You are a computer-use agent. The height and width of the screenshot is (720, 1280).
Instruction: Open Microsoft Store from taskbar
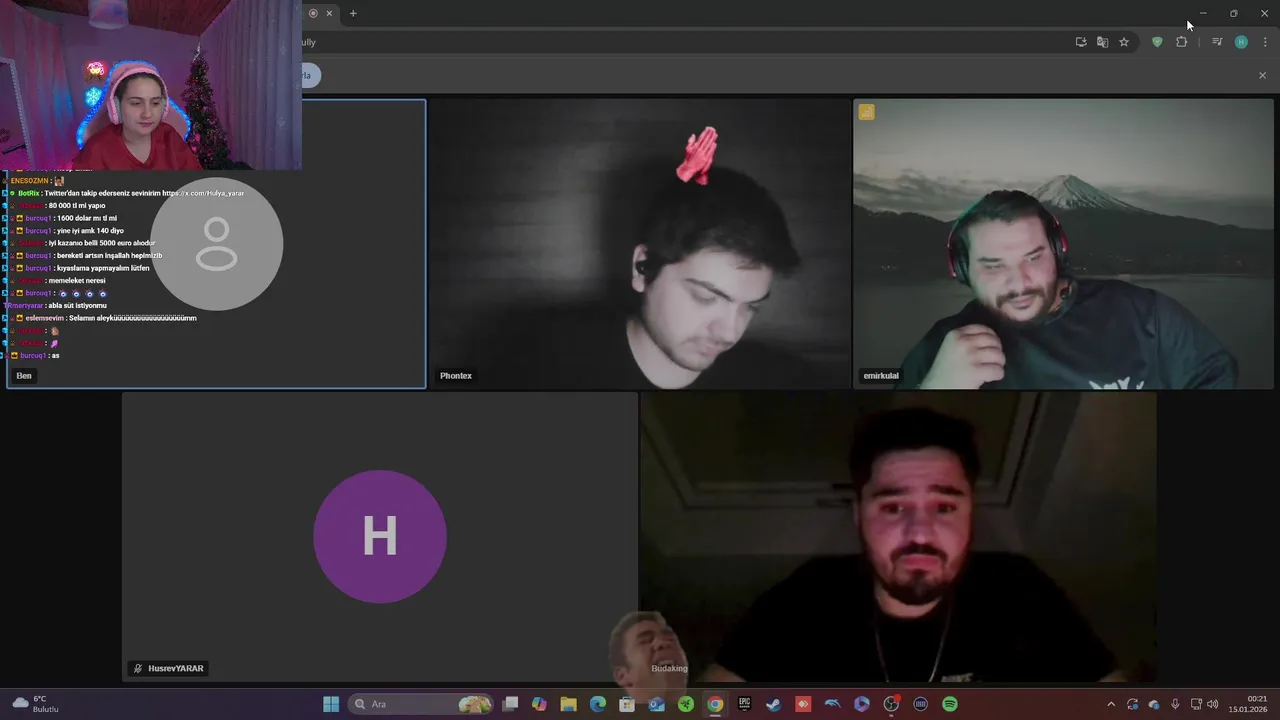(627, 704)
